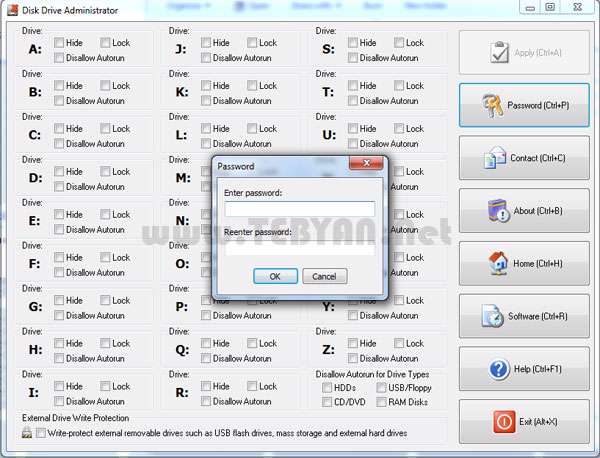Click the About book icon
This screenshot has height=458, width=600.
498,210
